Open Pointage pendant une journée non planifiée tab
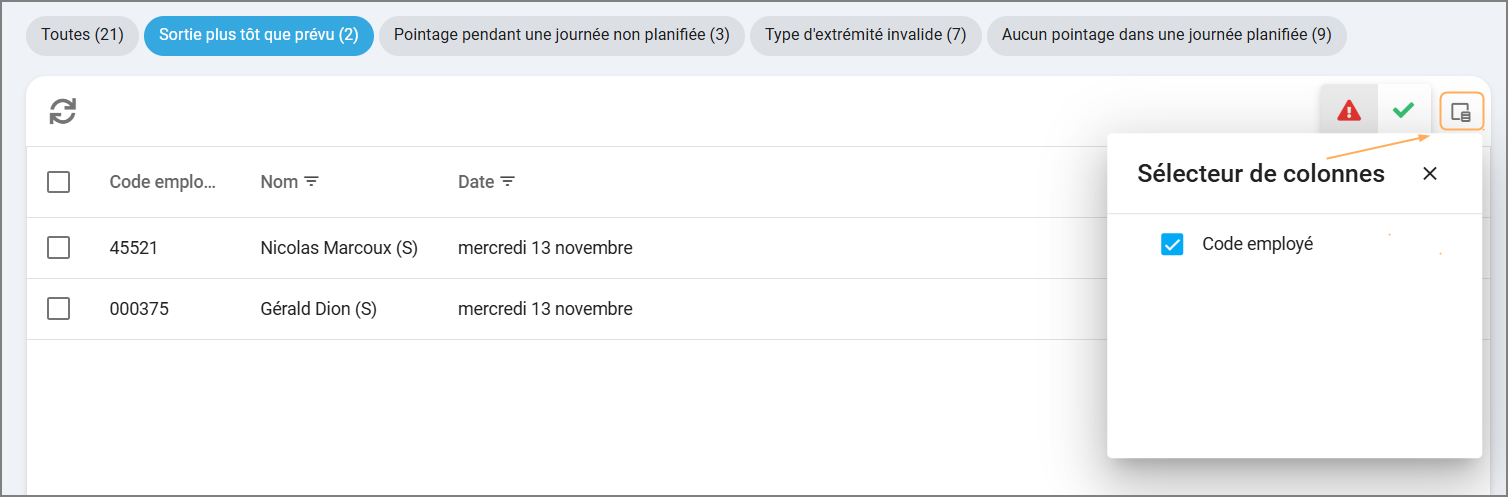This screenshot has width=1508, height=497. 562,35
